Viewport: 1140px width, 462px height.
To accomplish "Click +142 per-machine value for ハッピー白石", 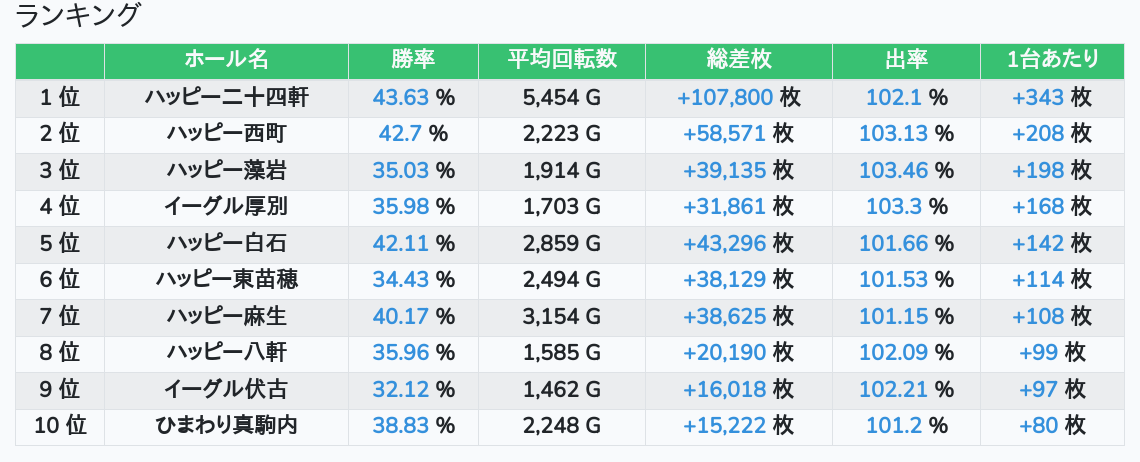I will [x=1038, y=243].
